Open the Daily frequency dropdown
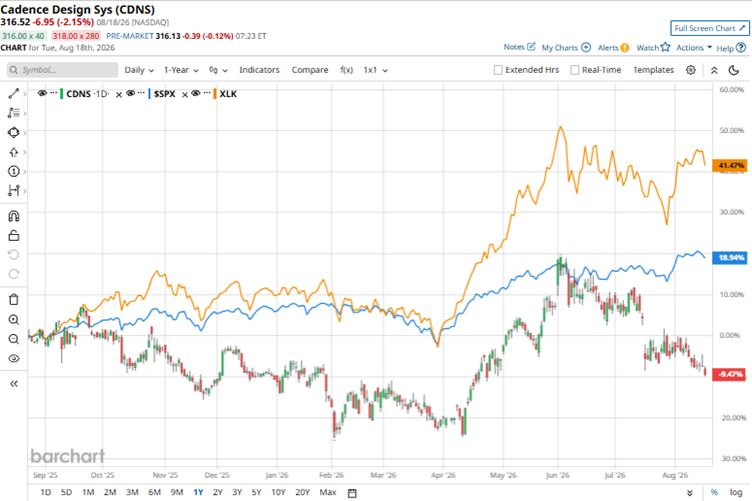752x501 pixels. pyautogui.click(x=139, y=70)
